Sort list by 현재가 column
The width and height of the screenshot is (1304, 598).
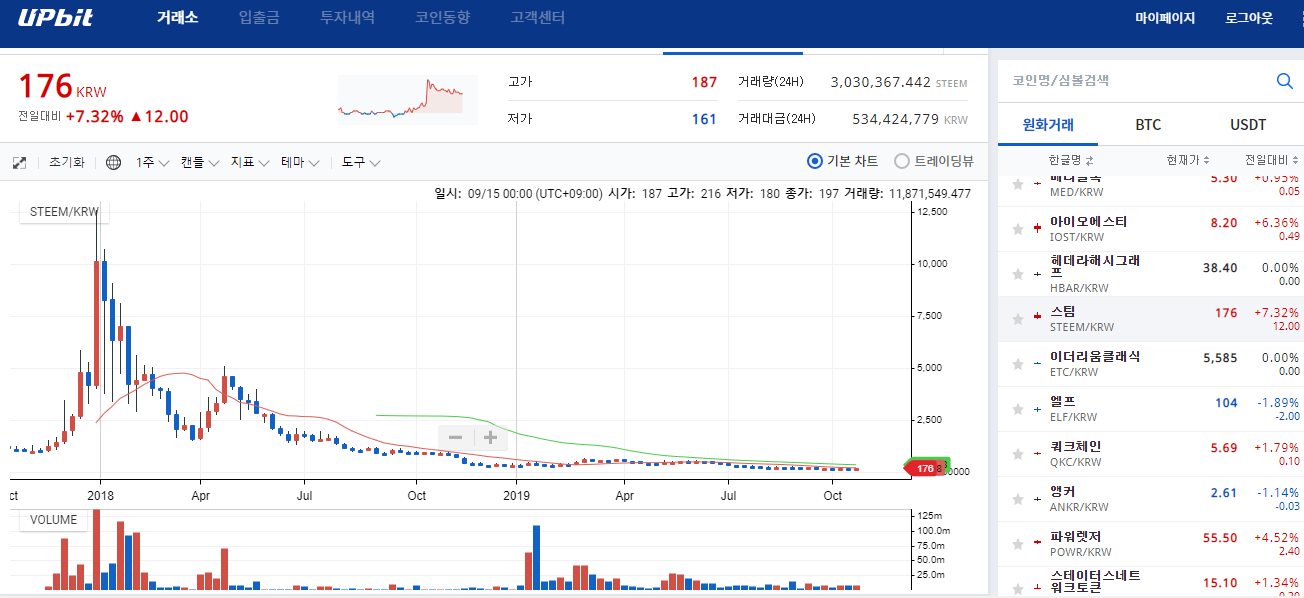pyautogui.click(x=1188, y=160)
